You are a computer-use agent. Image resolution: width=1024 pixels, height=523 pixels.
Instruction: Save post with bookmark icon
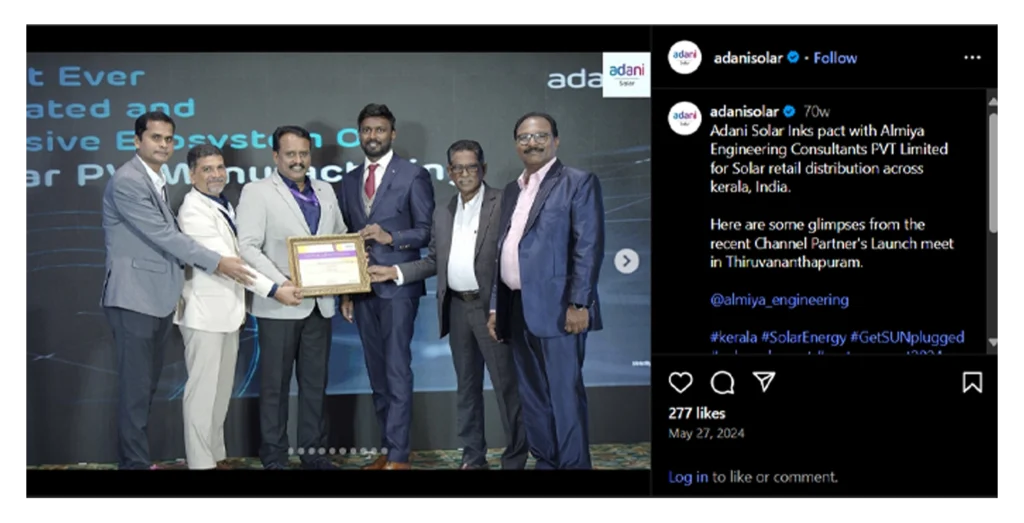click(x=972, y=383)
